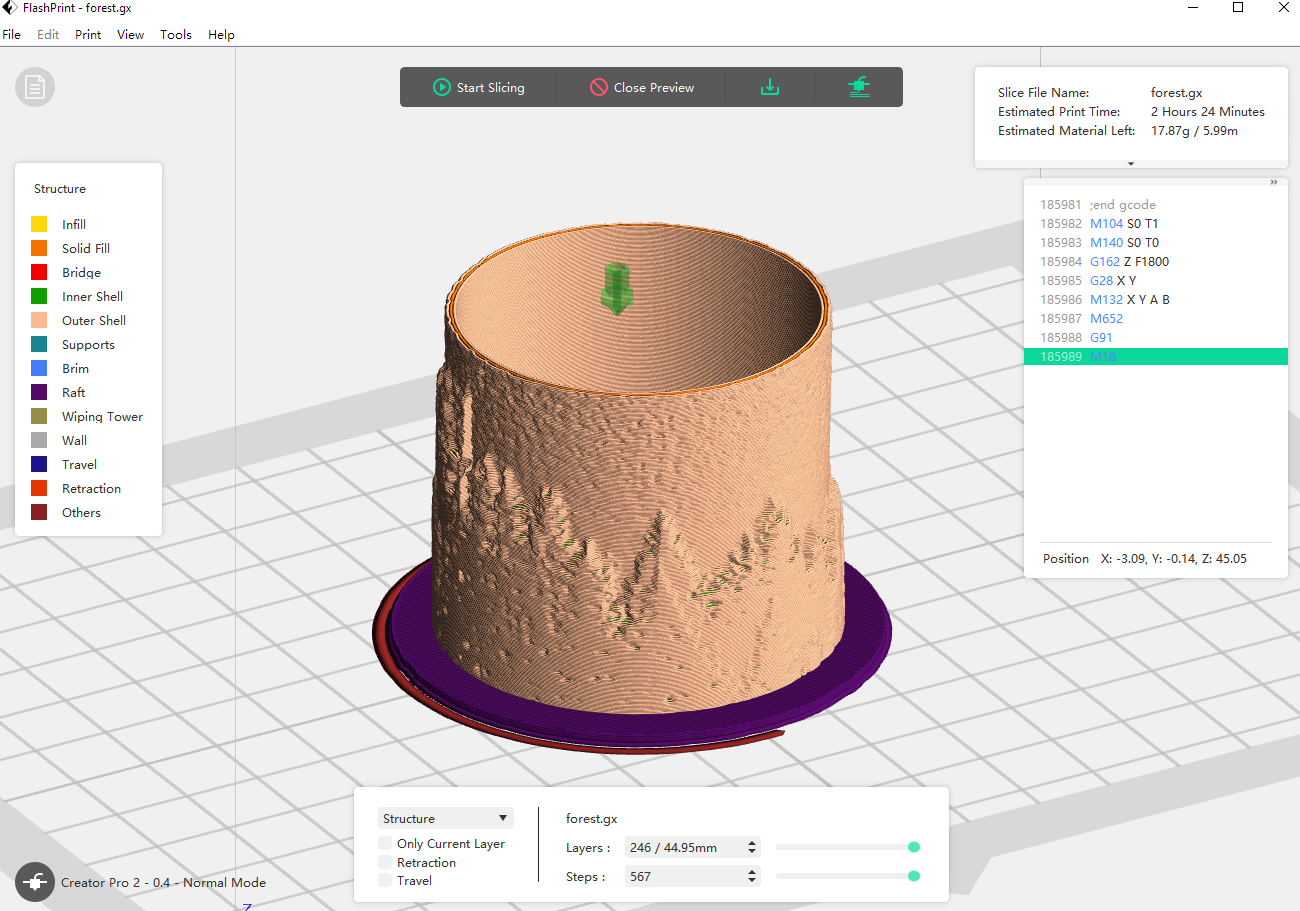The height and width of the screenshot is (911, 1300).
Task: Click the save-to-disk download icon
Action: [770, 87]
